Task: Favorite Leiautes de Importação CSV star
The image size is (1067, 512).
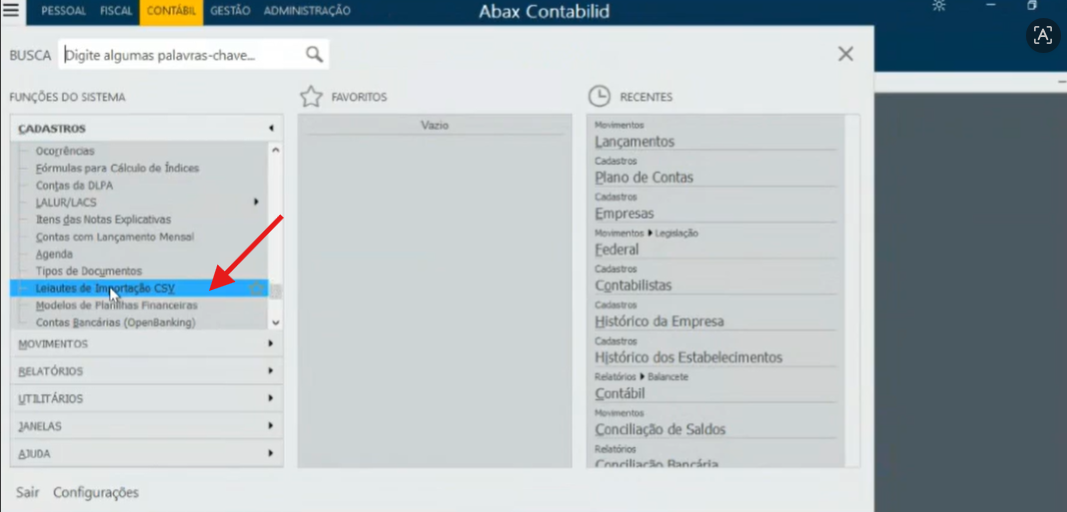Action: 257,289
